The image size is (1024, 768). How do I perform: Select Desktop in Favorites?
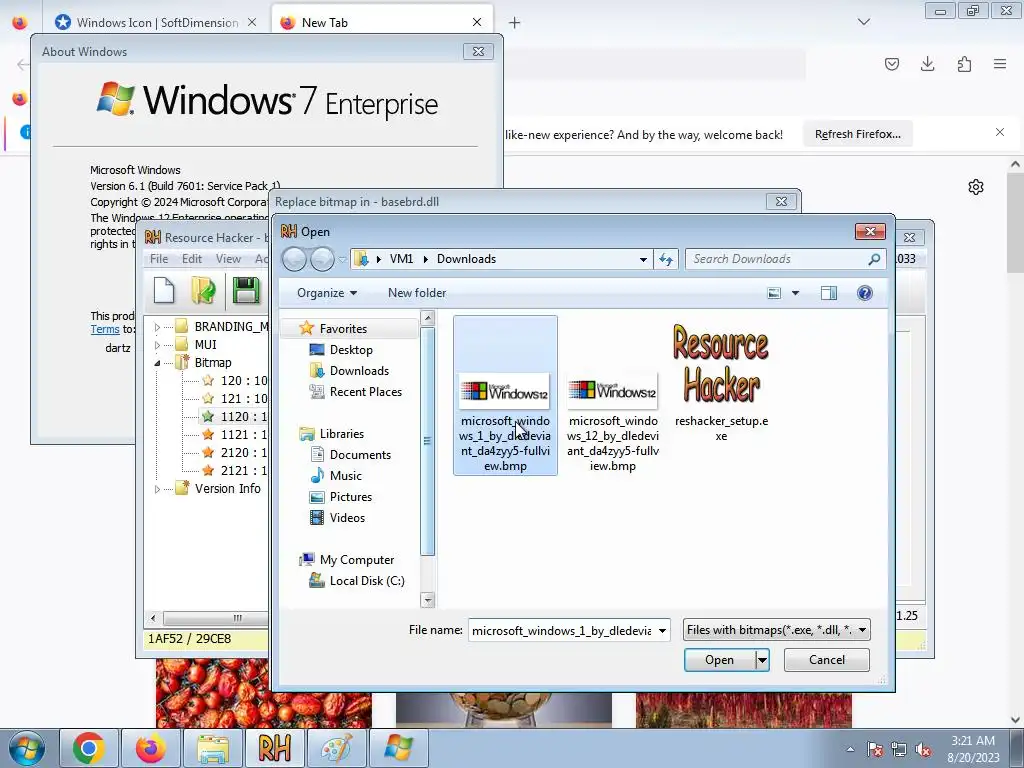[351, 350]
